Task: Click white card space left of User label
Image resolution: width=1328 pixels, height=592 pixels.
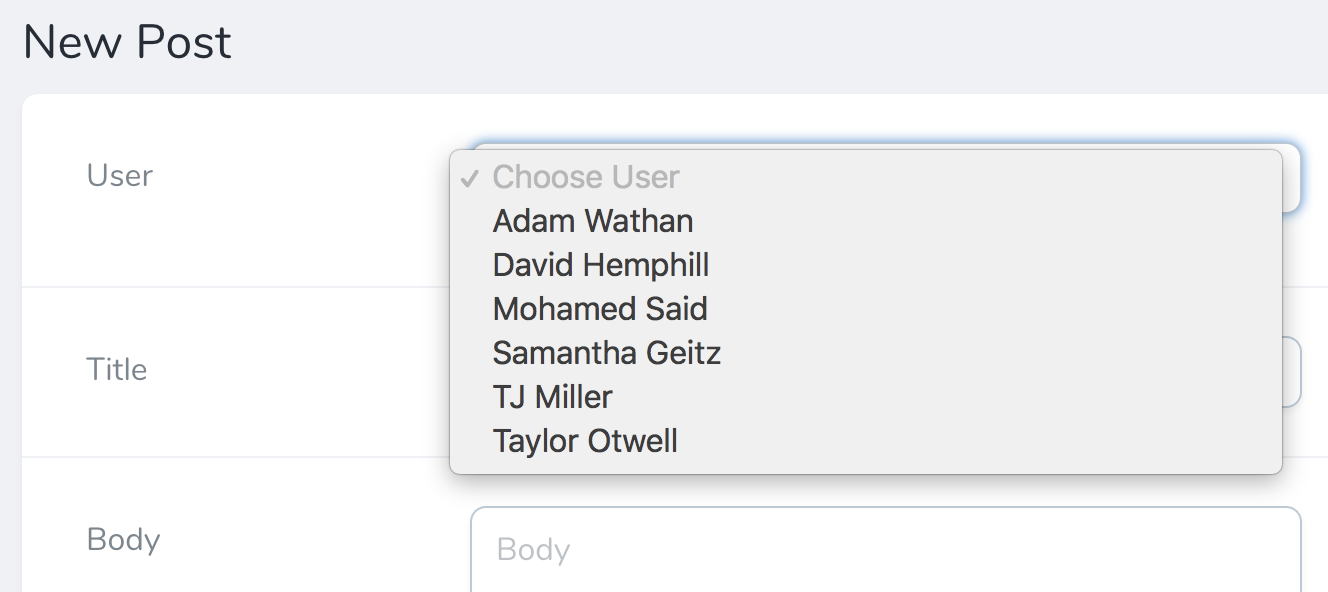Action: [52, 176]
